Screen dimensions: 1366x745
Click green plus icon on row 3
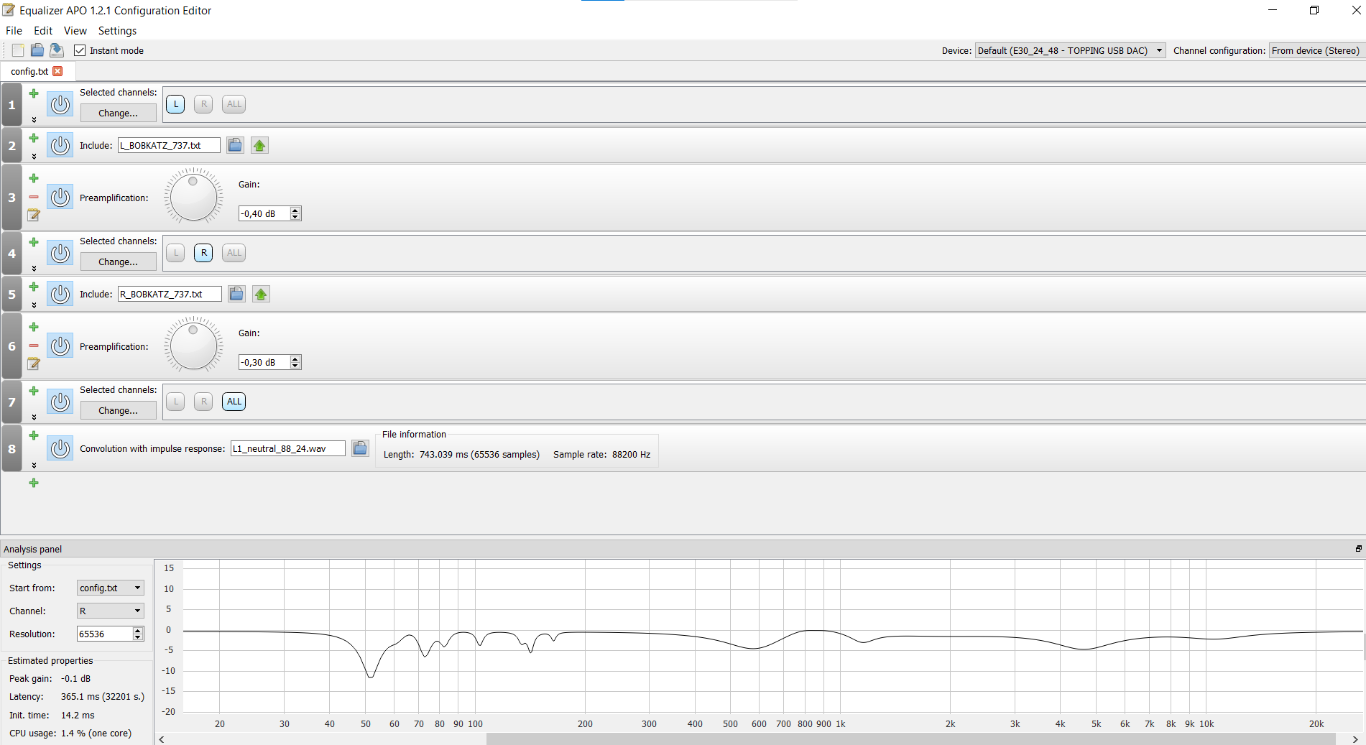click(33, 178)
